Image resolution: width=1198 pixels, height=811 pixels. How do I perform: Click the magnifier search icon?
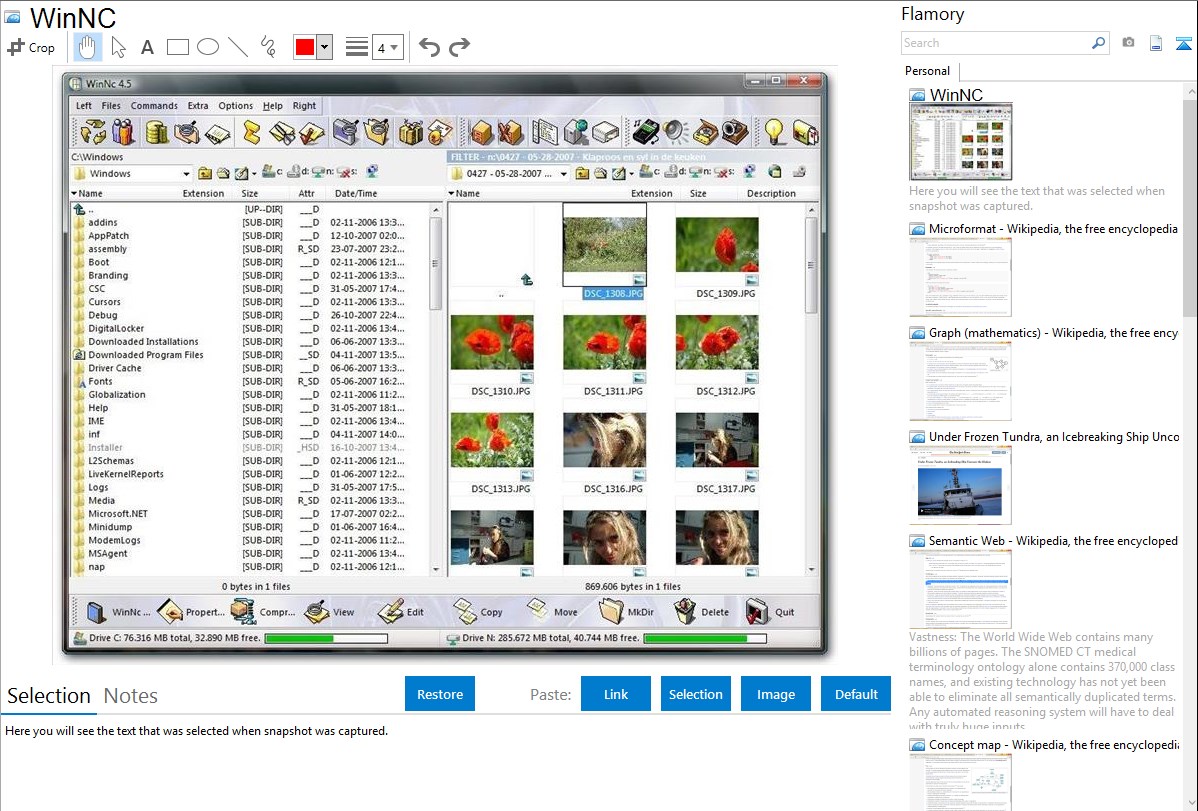(x=1098, y=43)
